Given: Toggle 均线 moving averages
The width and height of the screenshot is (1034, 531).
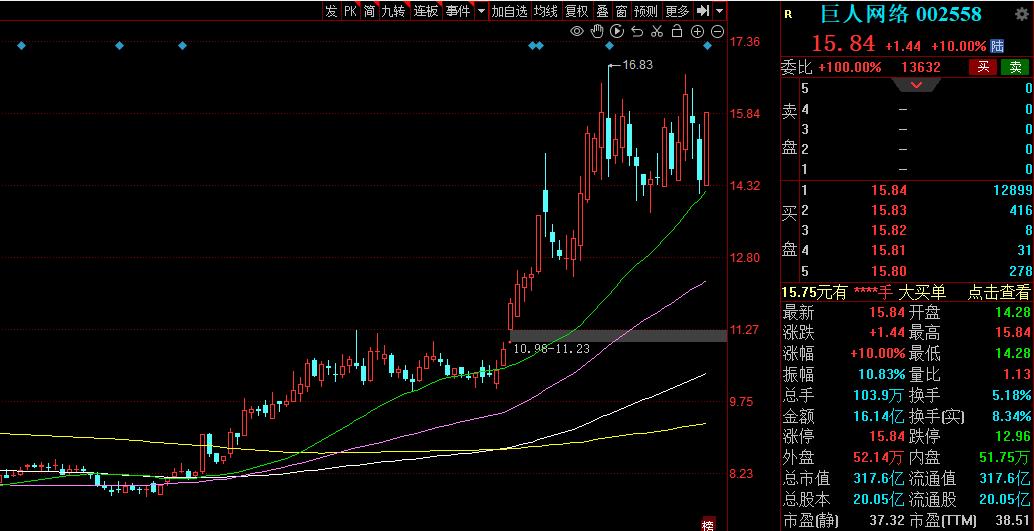Looking at the screenshot, I should pyautogui.click(x=546, y=11).
